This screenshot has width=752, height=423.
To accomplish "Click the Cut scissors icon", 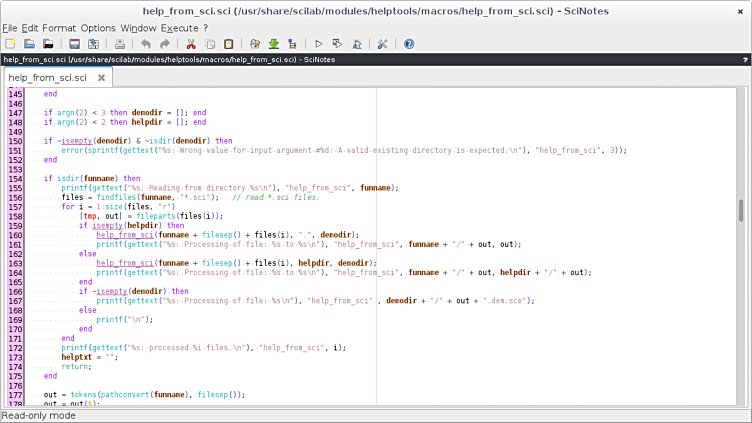I will click(x=191, y=44).
